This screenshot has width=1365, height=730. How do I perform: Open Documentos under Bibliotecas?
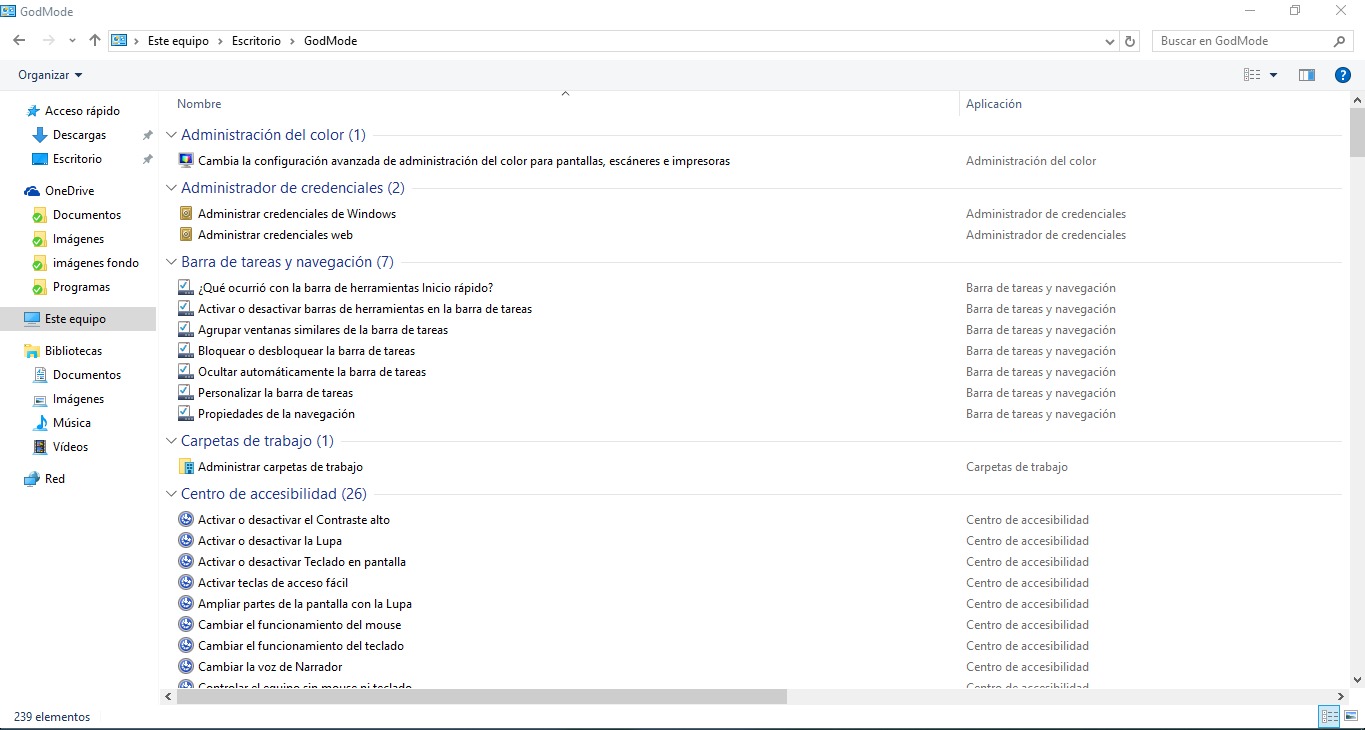point(87,375)
